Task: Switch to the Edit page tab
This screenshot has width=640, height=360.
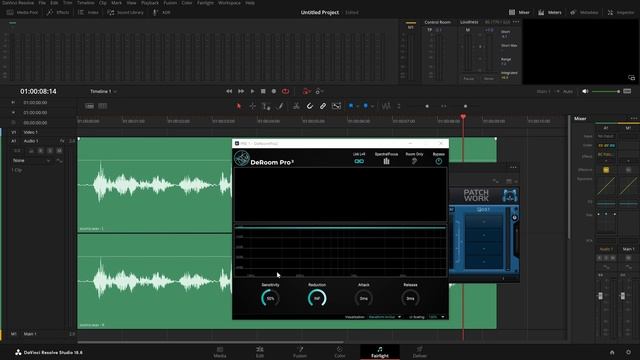Action: click(260, 352)
